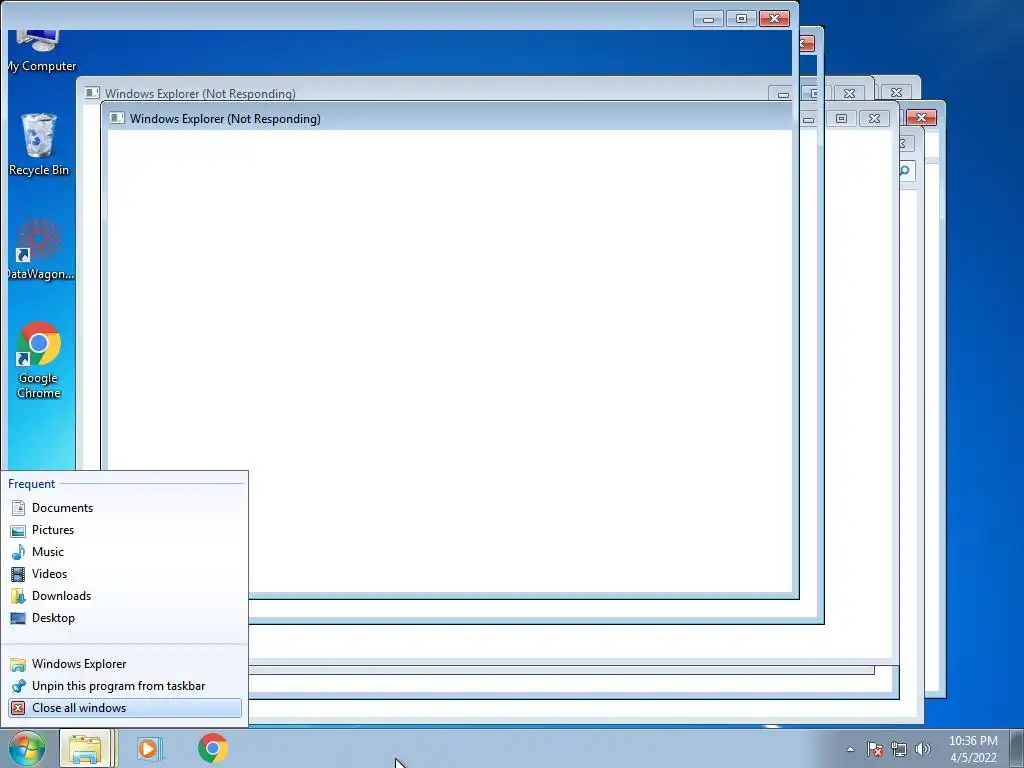Close the second Not Responding Explorer window behind
The width and height of the screenshot is (1024, 768).
849,93
